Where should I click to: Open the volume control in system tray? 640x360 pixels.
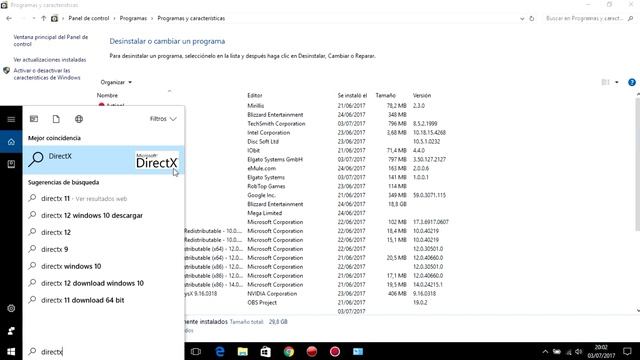(578, 351)
